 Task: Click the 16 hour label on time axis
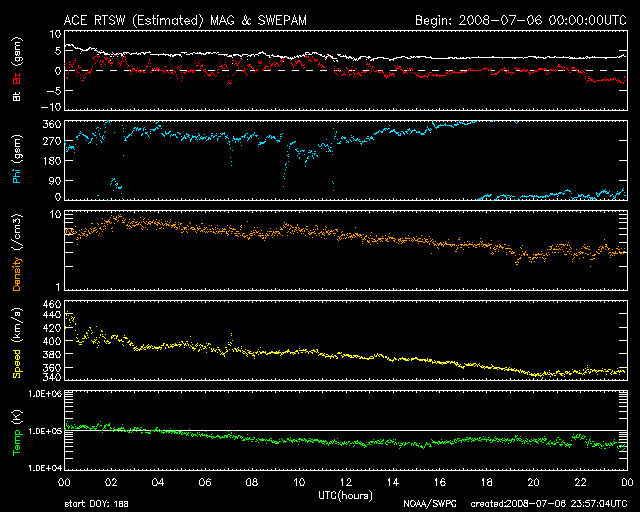point(440,482)
